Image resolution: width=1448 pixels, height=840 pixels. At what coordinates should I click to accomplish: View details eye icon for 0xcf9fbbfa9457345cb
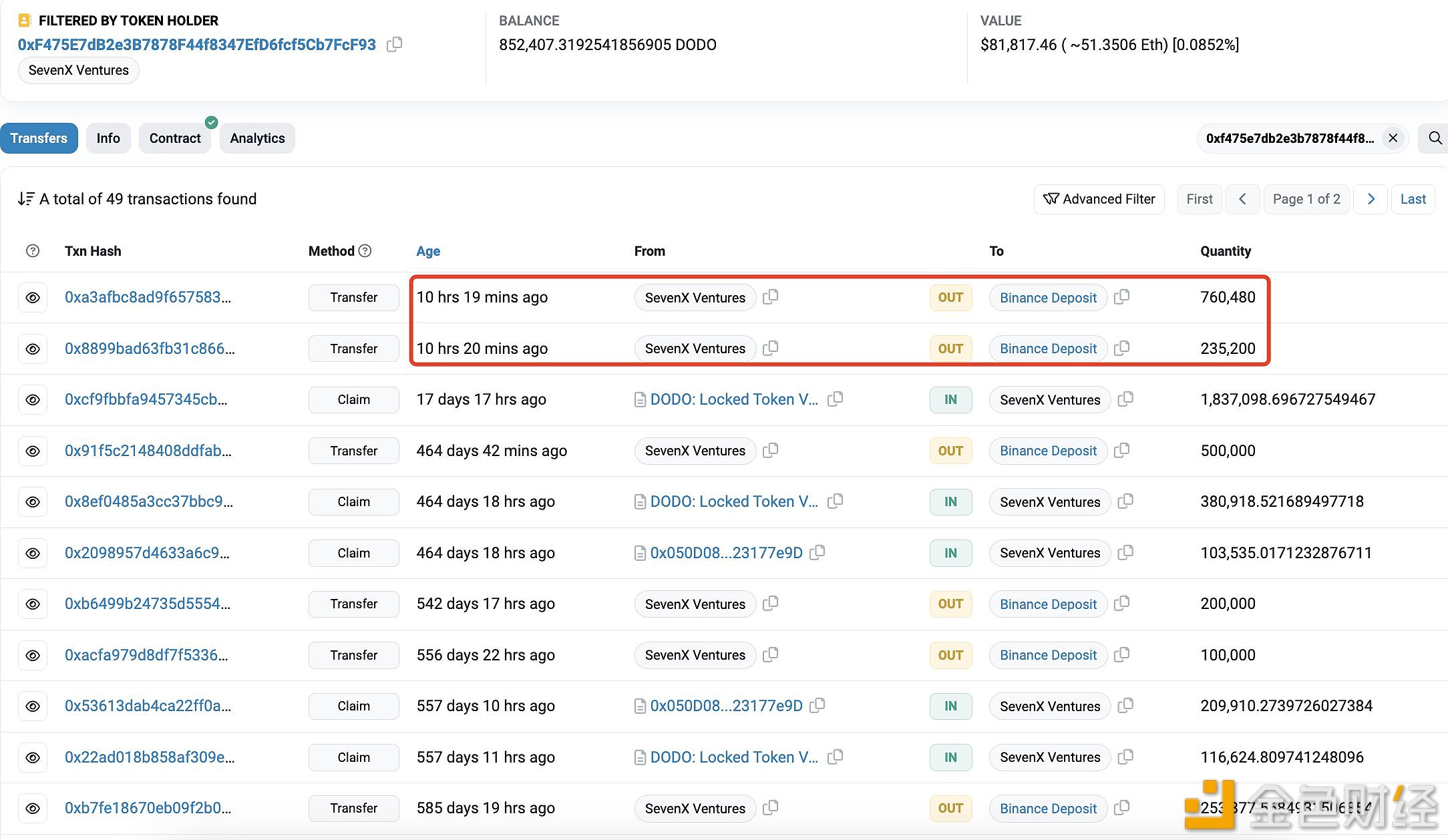pyautogui.click(x=33, y=400)
